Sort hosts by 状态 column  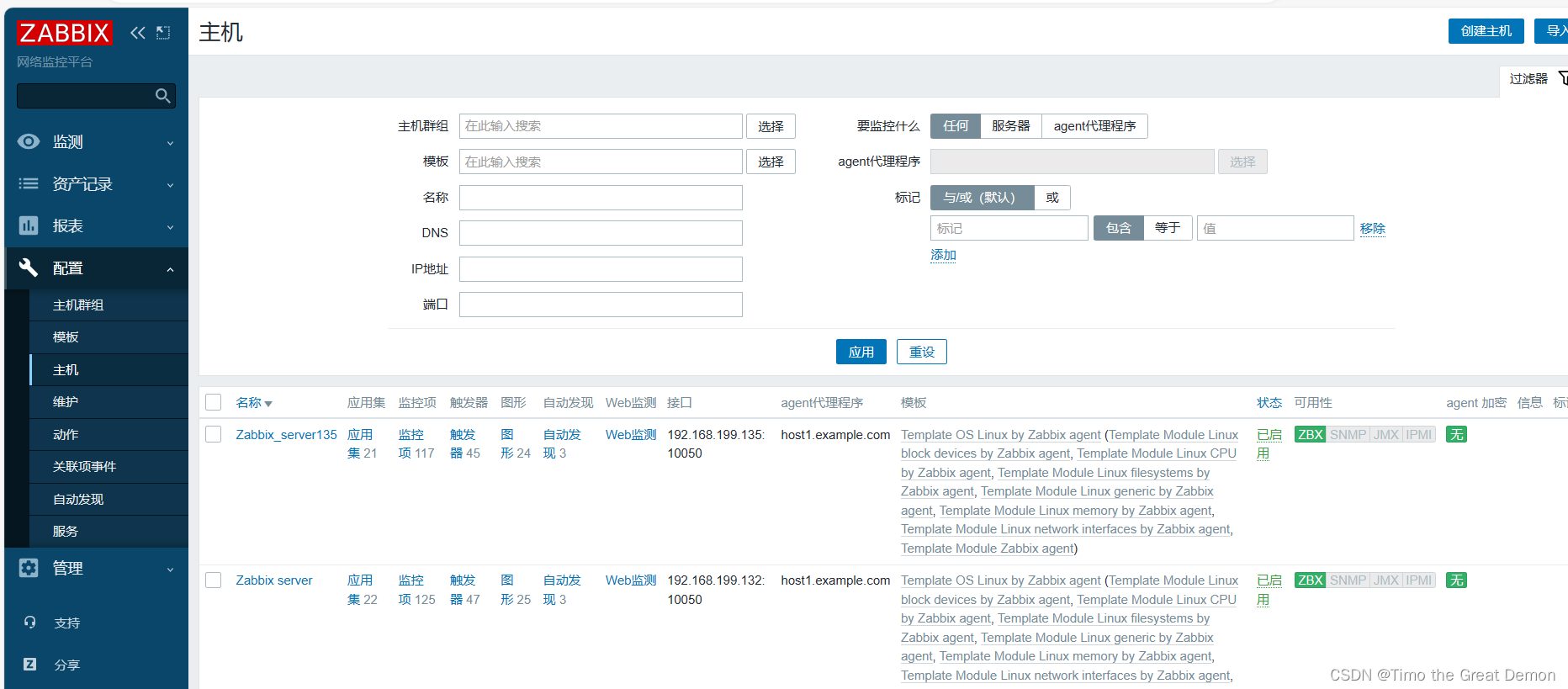(1269, 403)
